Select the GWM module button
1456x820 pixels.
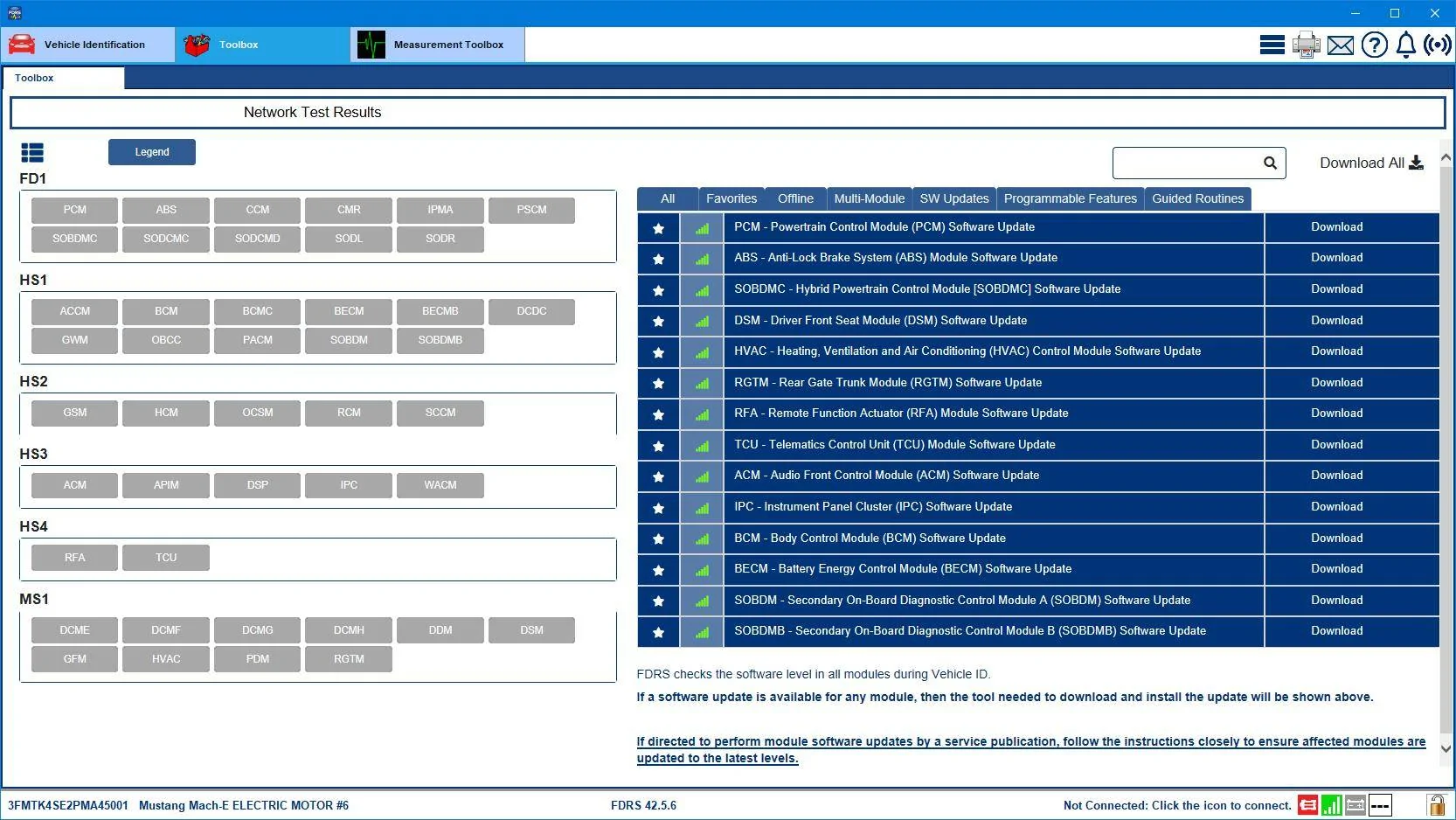tap(74, 341)
